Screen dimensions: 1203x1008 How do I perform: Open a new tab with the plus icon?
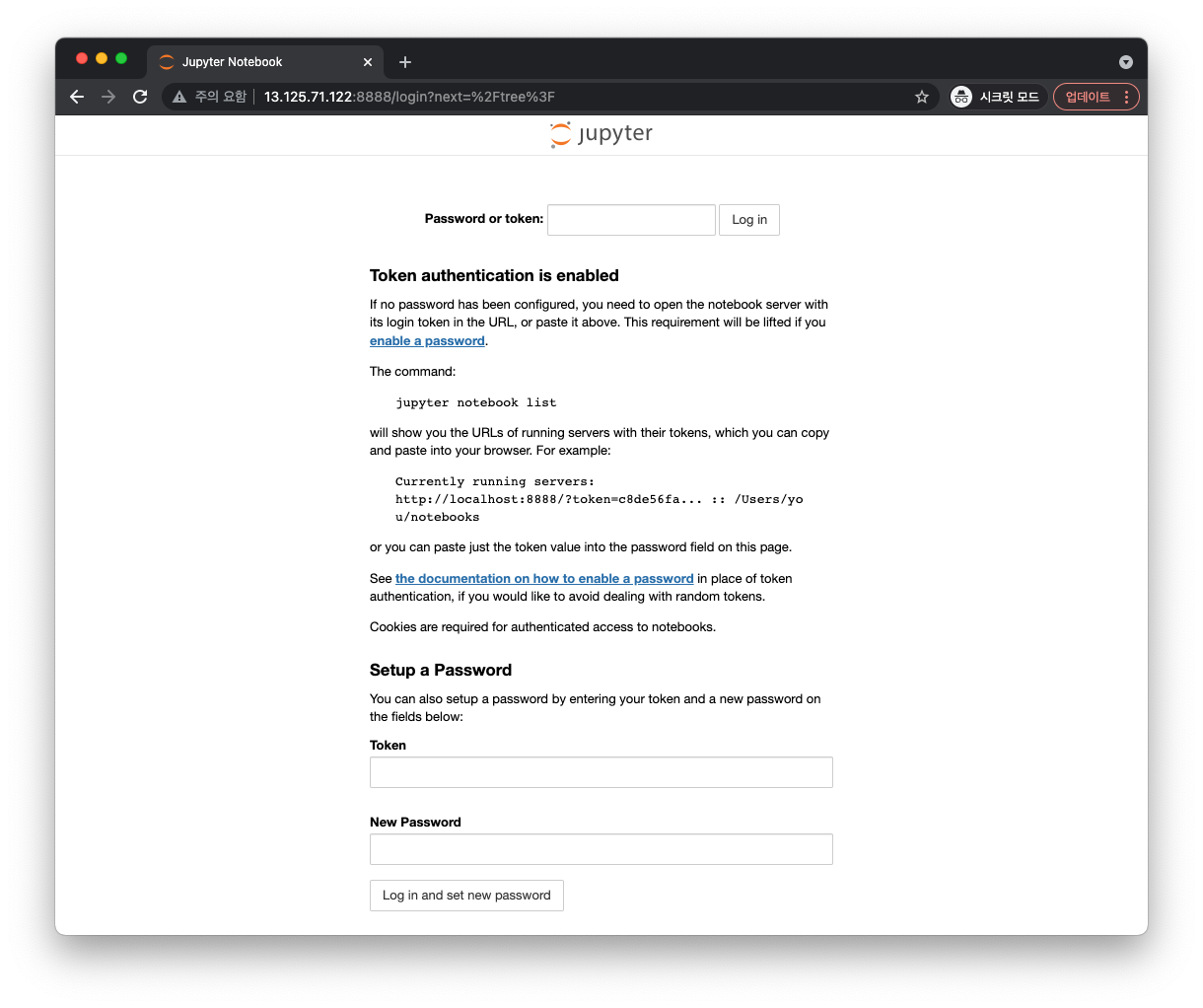(405, 62)
